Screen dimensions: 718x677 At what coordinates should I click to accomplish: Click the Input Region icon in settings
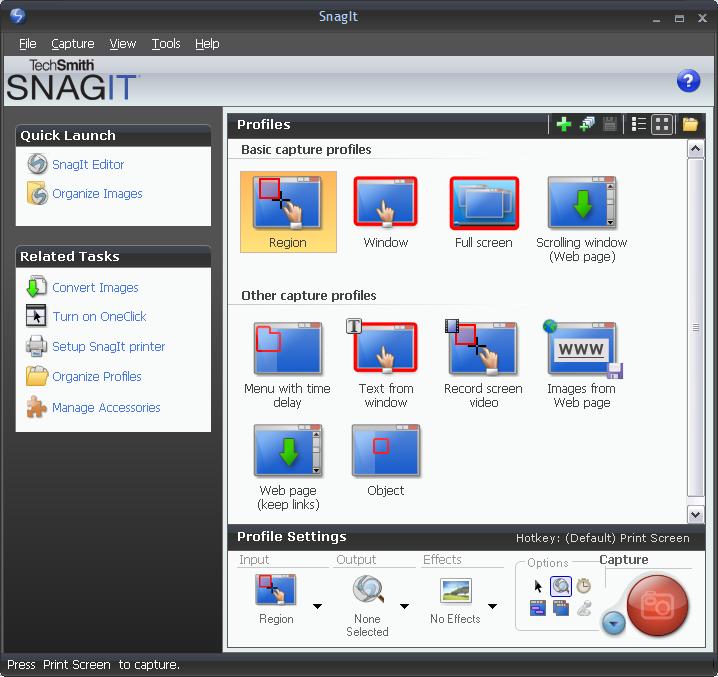[276, 589]
